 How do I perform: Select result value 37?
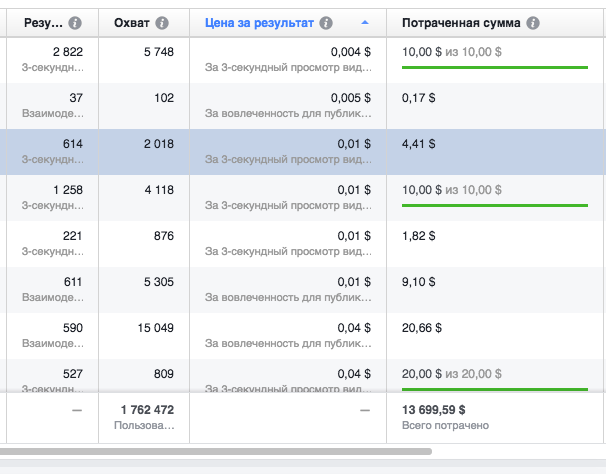click(x=76, y=98)
